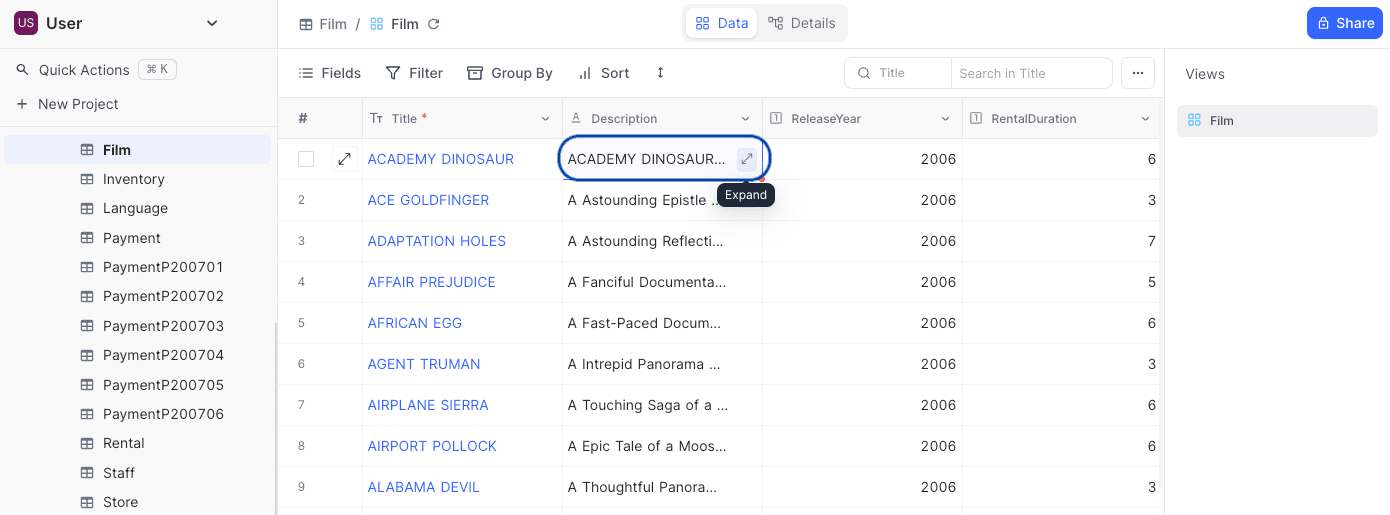Viewport: 1390px width, 515px height.
Task: Expand the User workspace chevron
Action: tap(211, 23)
